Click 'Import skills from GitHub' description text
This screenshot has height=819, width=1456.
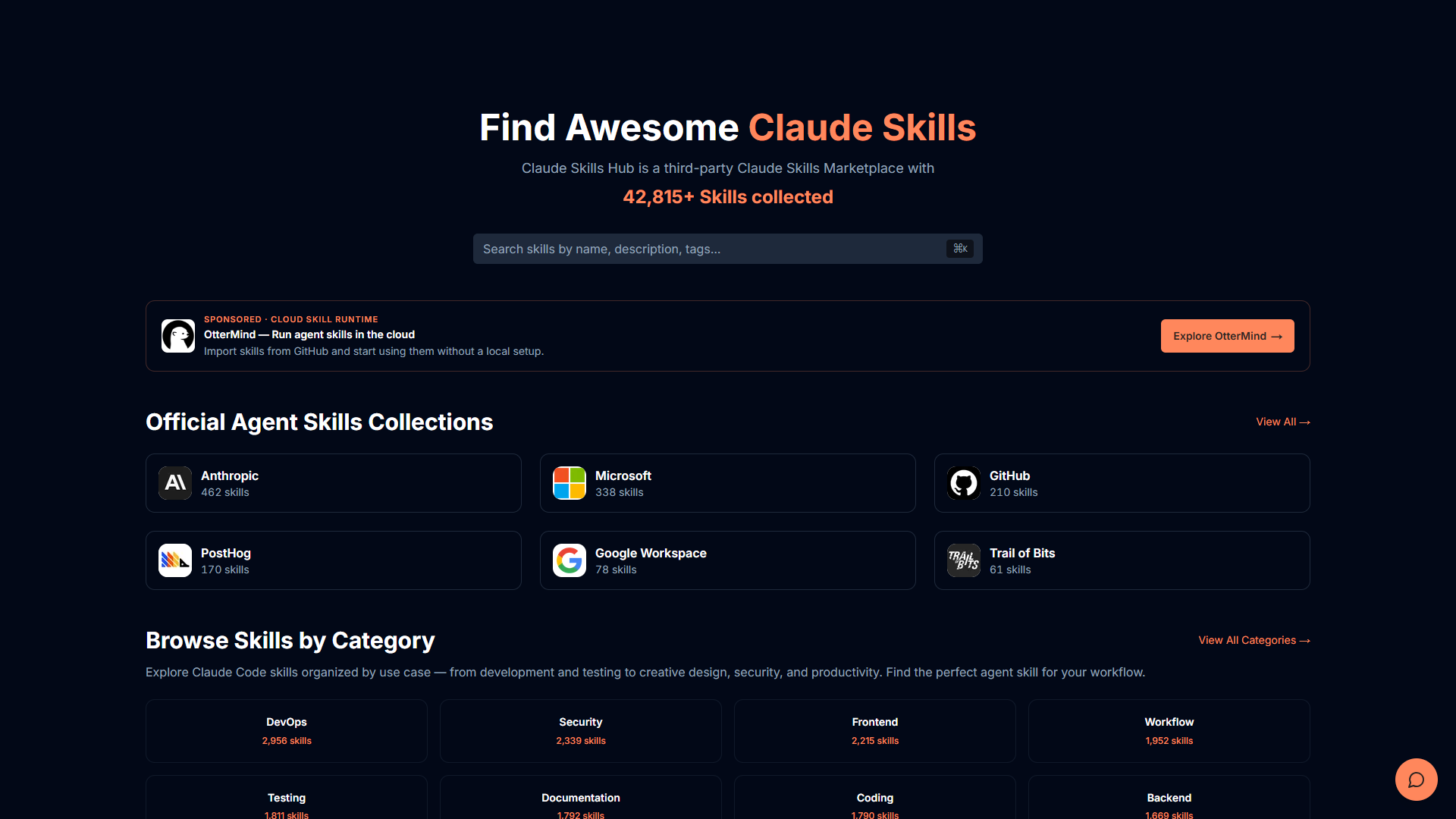click(x=374, y=351)
